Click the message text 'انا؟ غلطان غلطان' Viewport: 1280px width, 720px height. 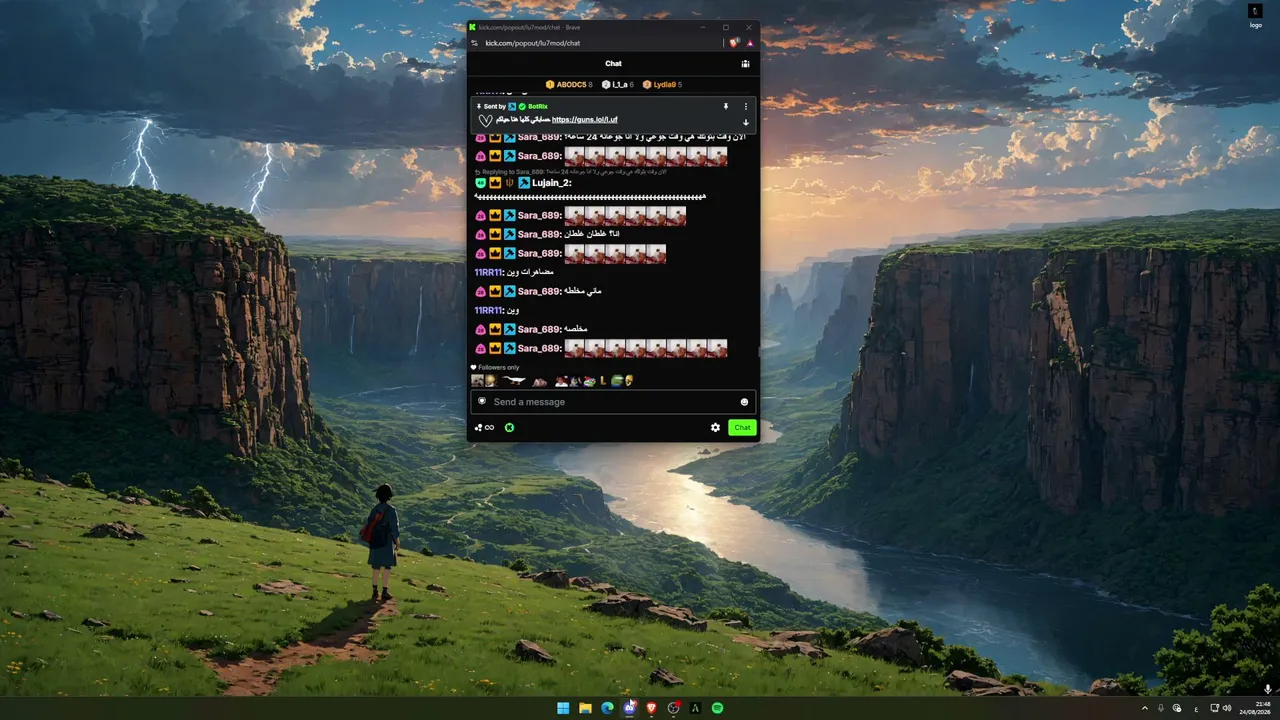click(x=594, y=234)
